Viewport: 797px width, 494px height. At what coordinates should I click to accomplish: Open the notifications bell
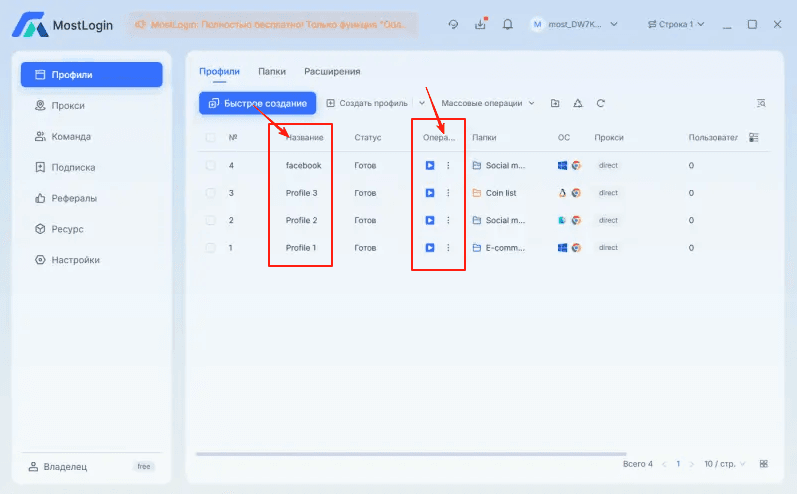click(507, 24)
